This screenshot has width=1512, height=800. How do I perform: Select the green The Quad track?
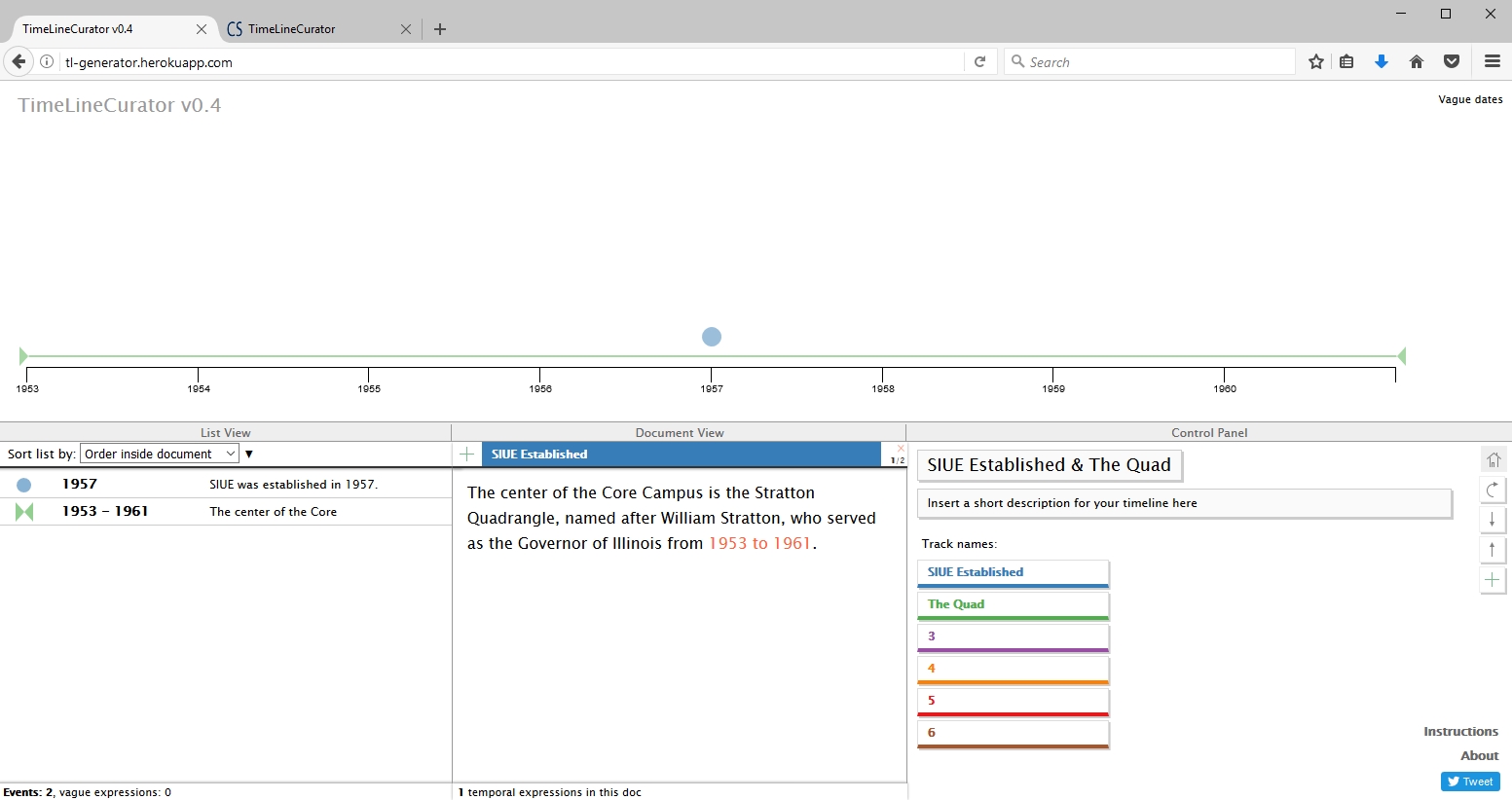[x=1013, y=604]
